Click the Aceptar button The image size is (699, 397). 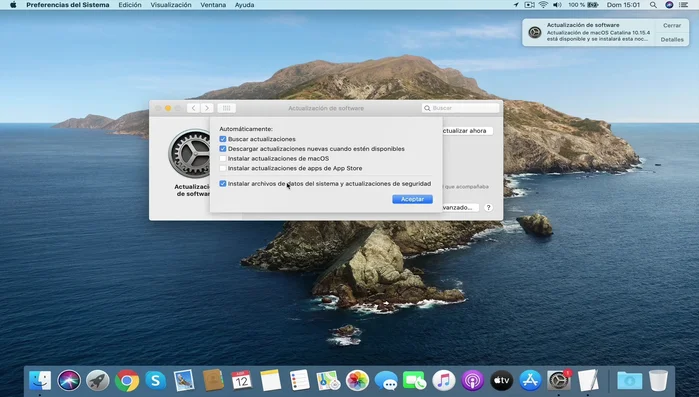pyautogui.click(x=412, y=199)
